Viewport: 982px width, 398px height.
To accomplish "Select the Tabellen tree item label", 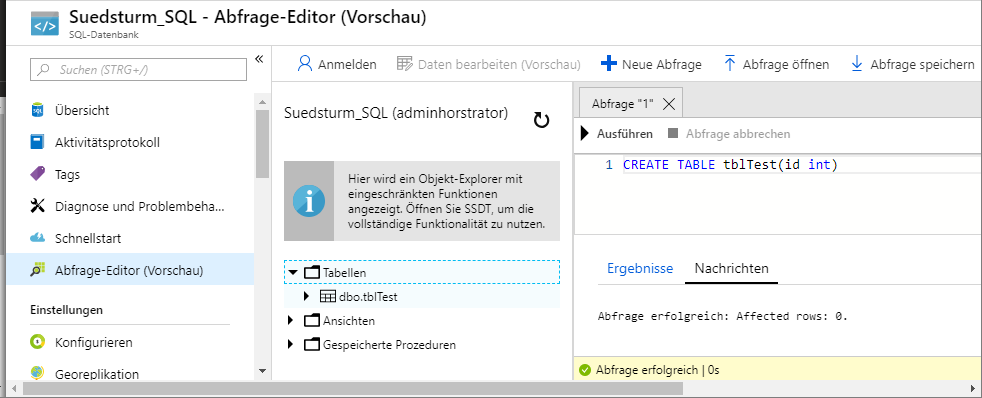I will click(344, 273).
